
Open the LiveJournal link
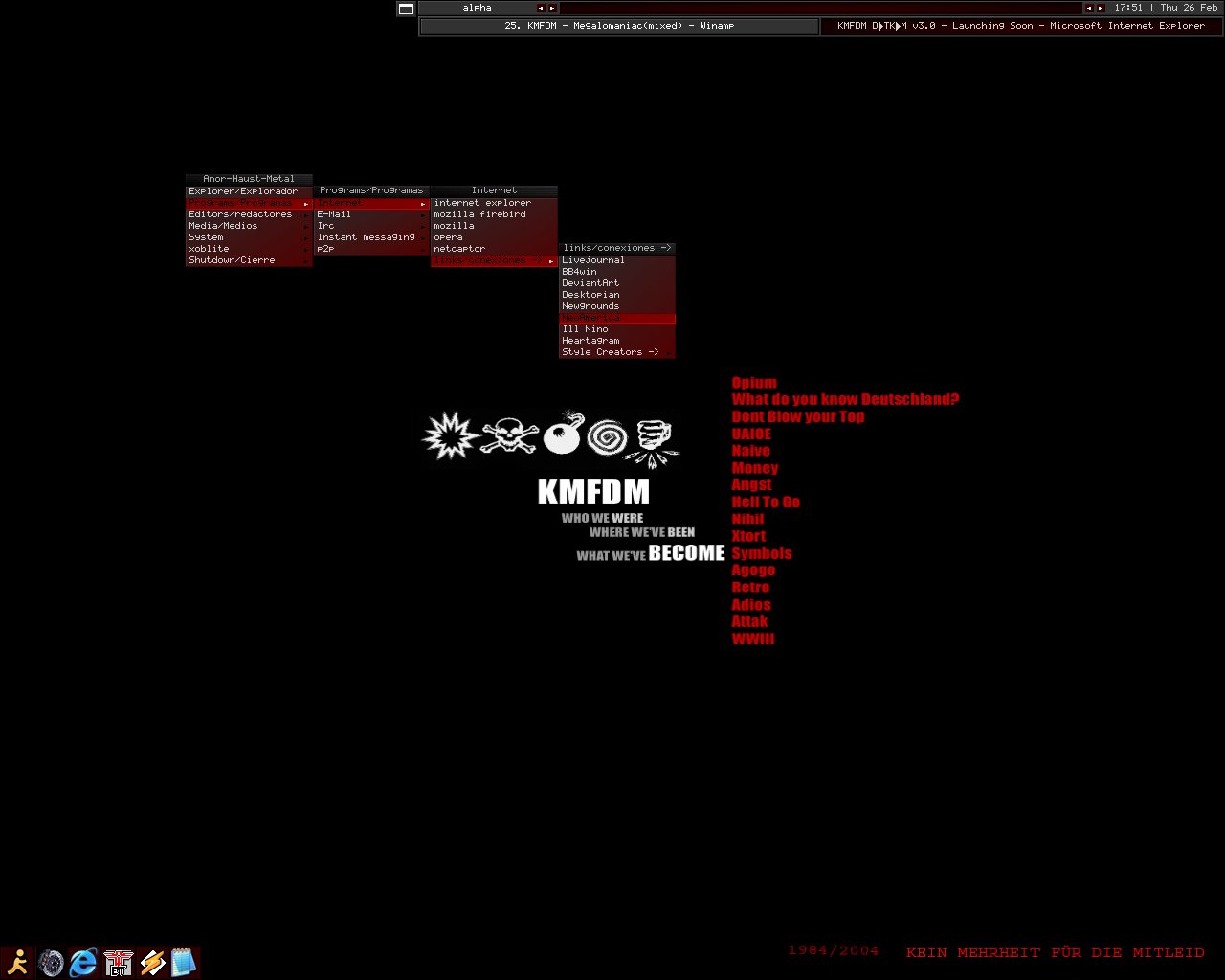tap(617, 260)
